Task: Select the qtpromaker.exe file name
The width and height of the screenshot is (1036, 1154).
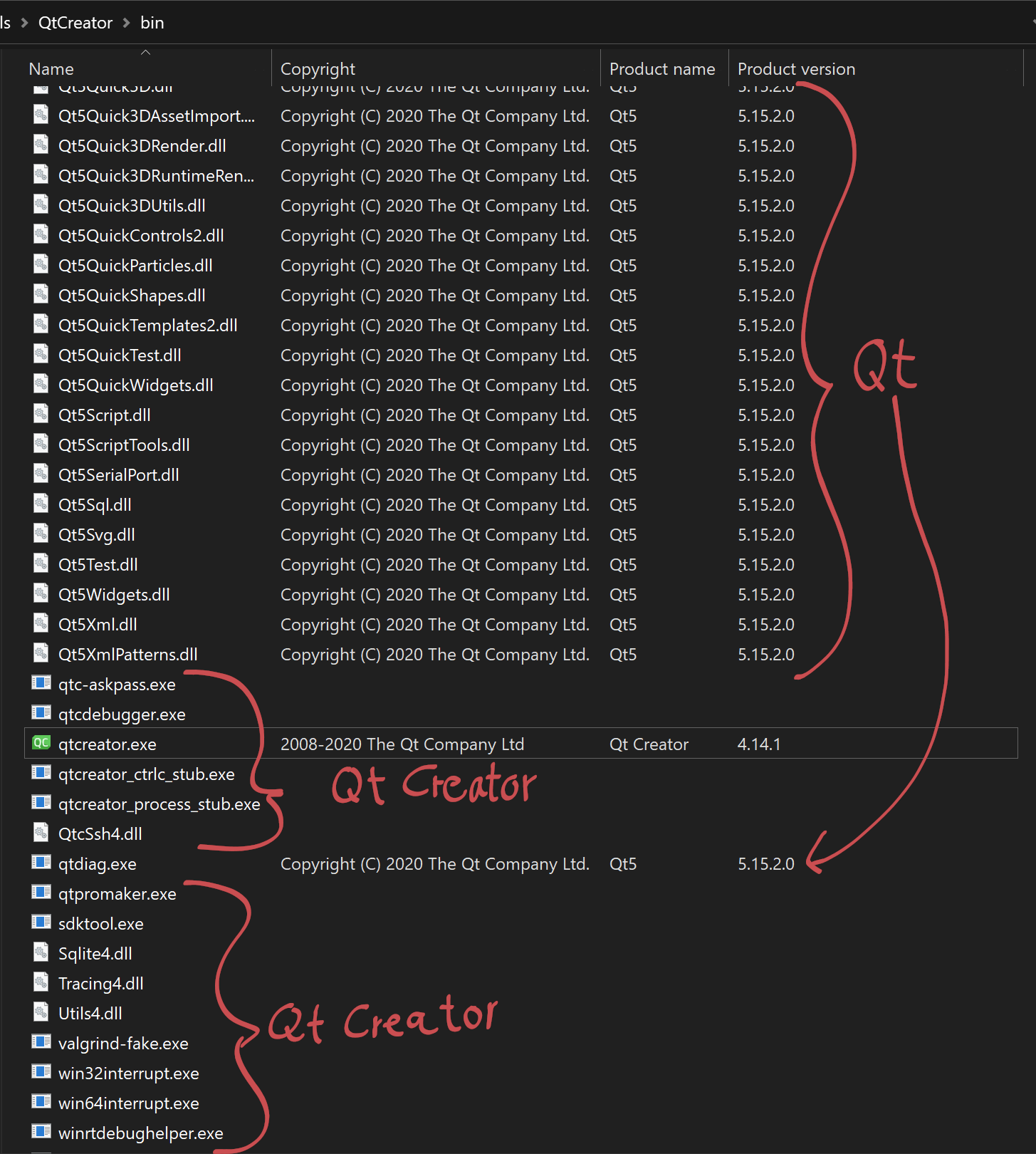Action: point(117,893)
